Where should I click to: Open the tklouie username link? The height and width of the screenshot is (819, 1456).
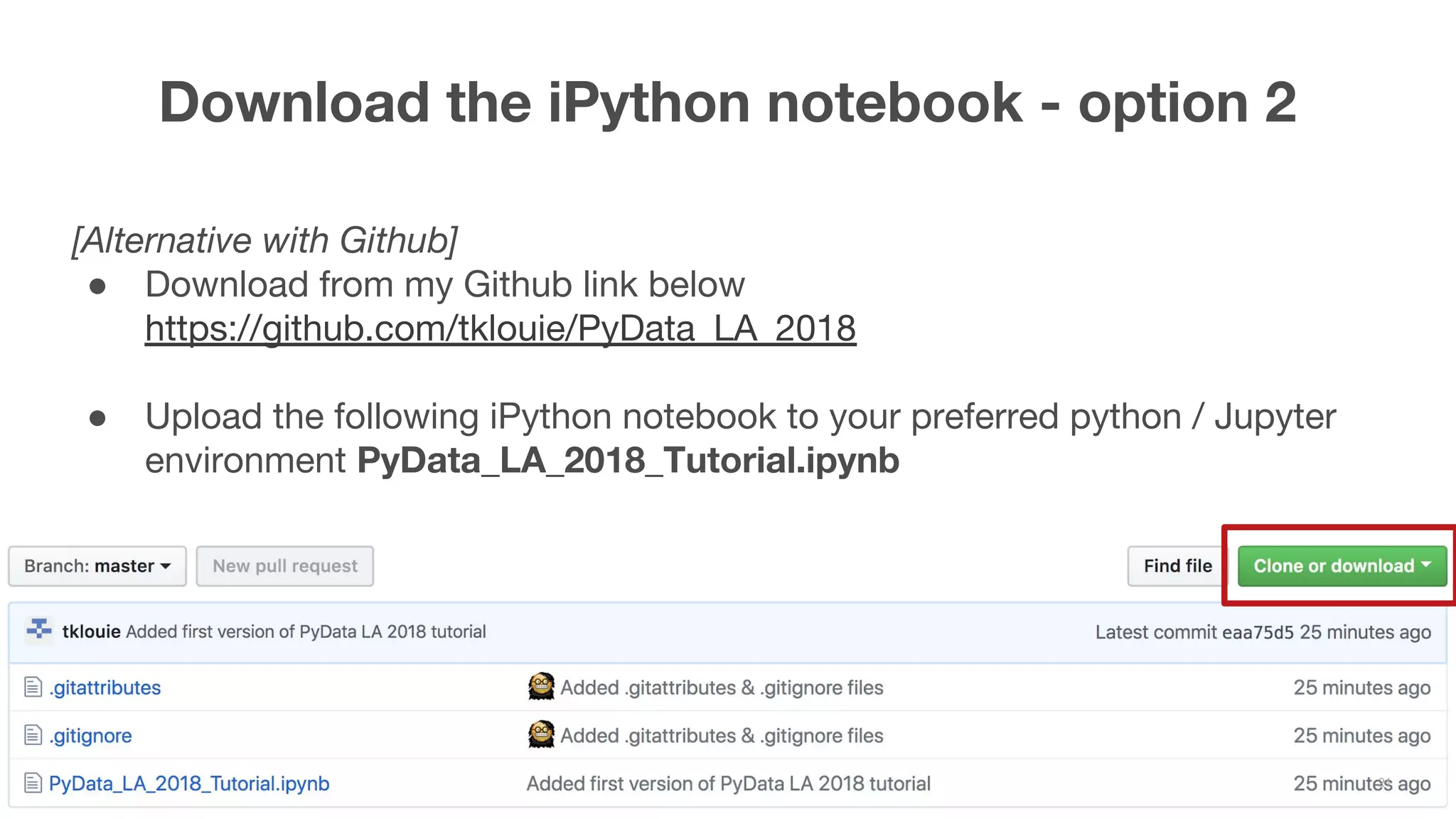(91, 631)
